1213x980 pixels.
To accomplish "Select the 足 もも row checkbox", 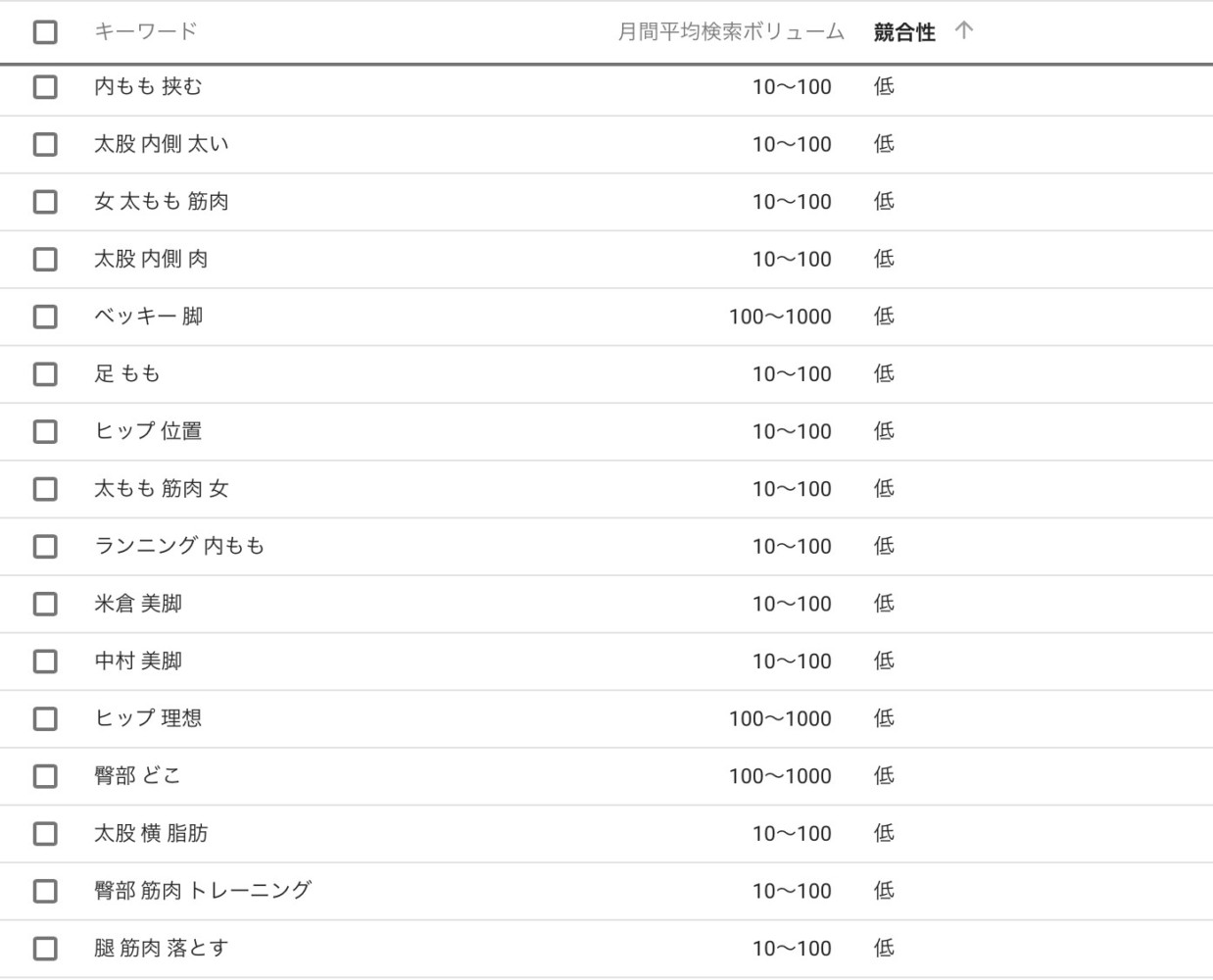I will point(45,374).
